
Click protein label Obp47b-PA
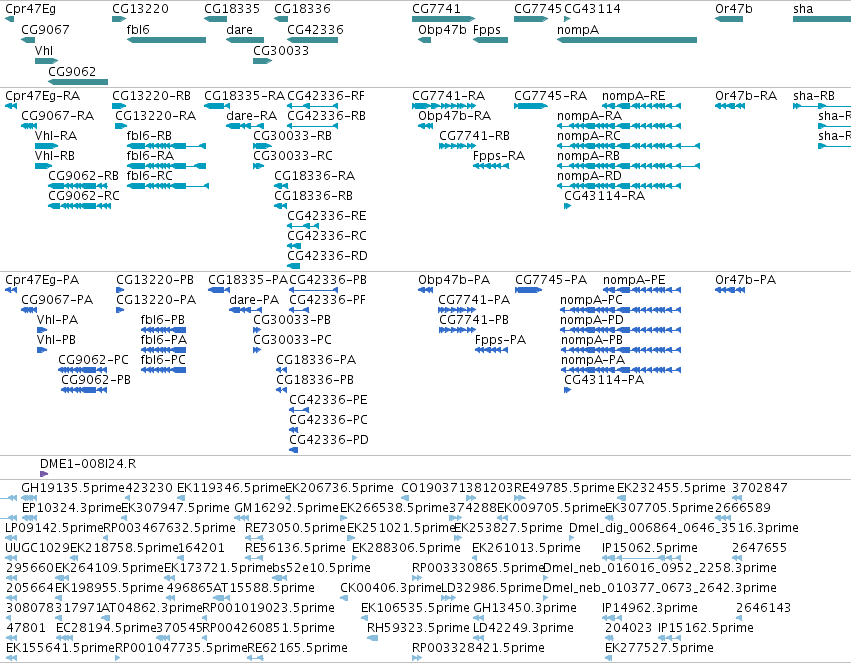454,280
